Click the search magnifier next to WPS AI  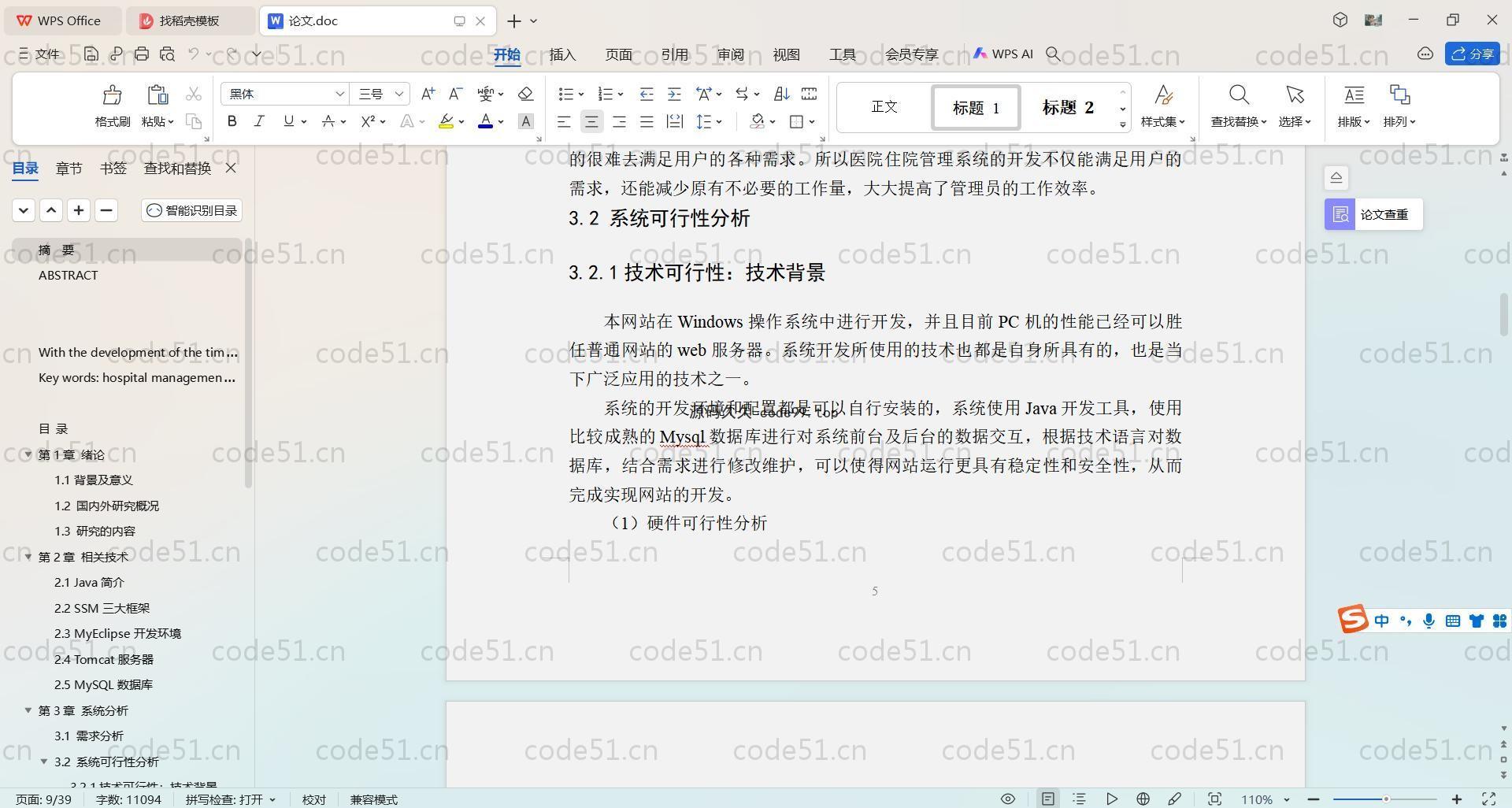(x=1053, y=54)
